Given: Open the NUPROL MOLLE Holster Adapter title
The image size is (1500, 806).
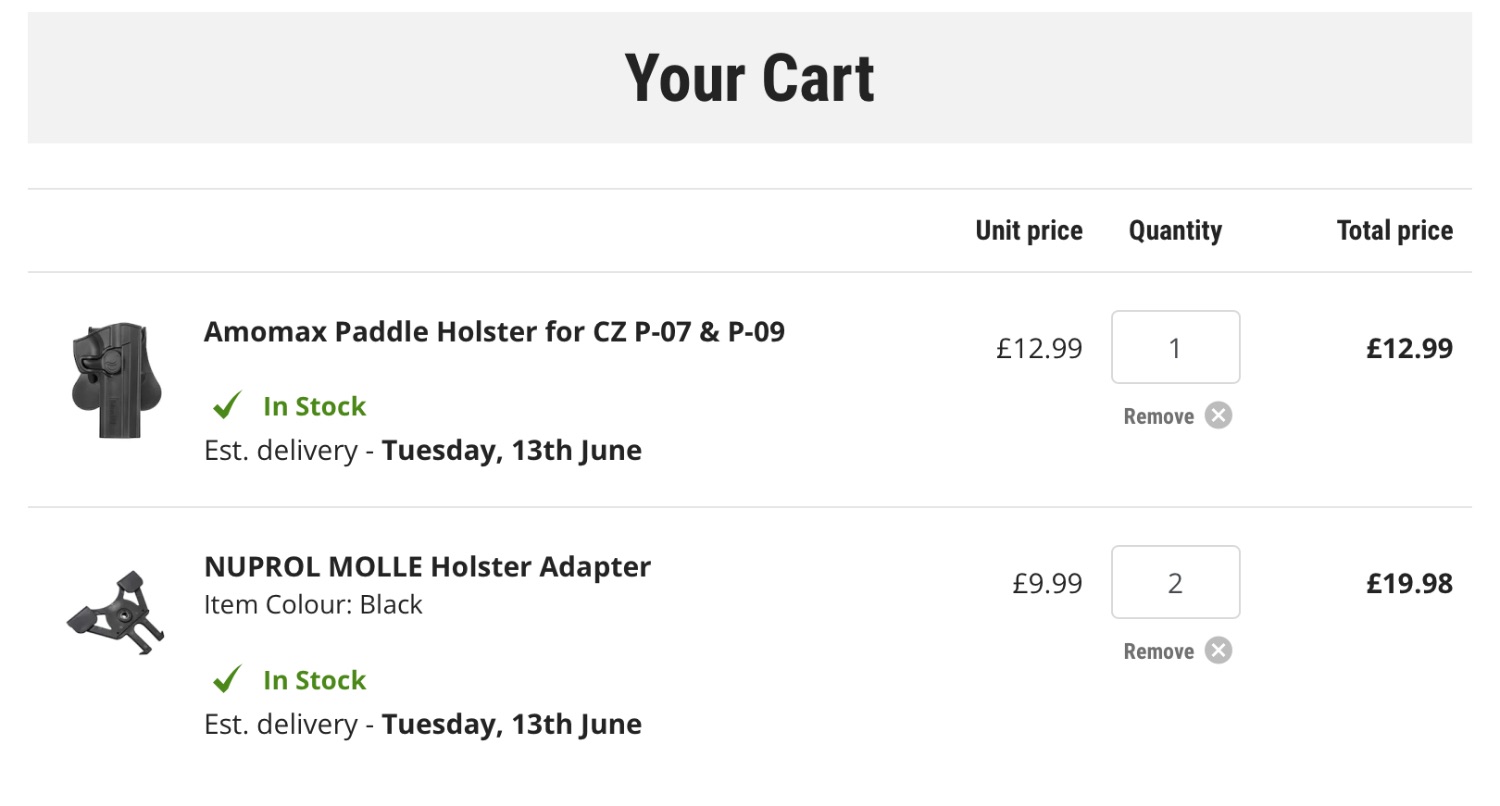Looking at the screenshot, I should [x=427, y=566].
